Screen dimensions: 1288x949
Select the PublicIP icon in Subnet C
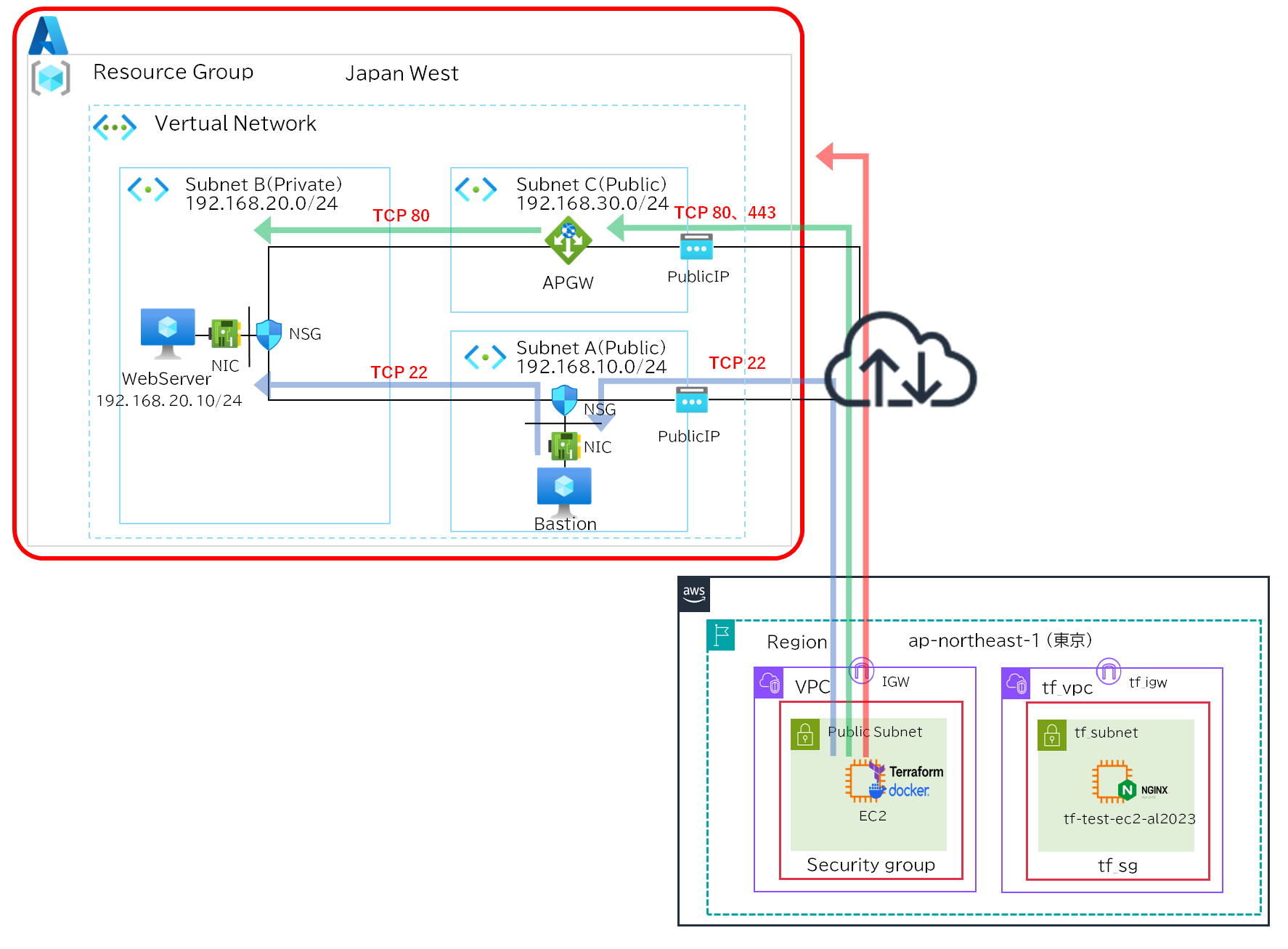pyautogui.click(x=696, y=248)
